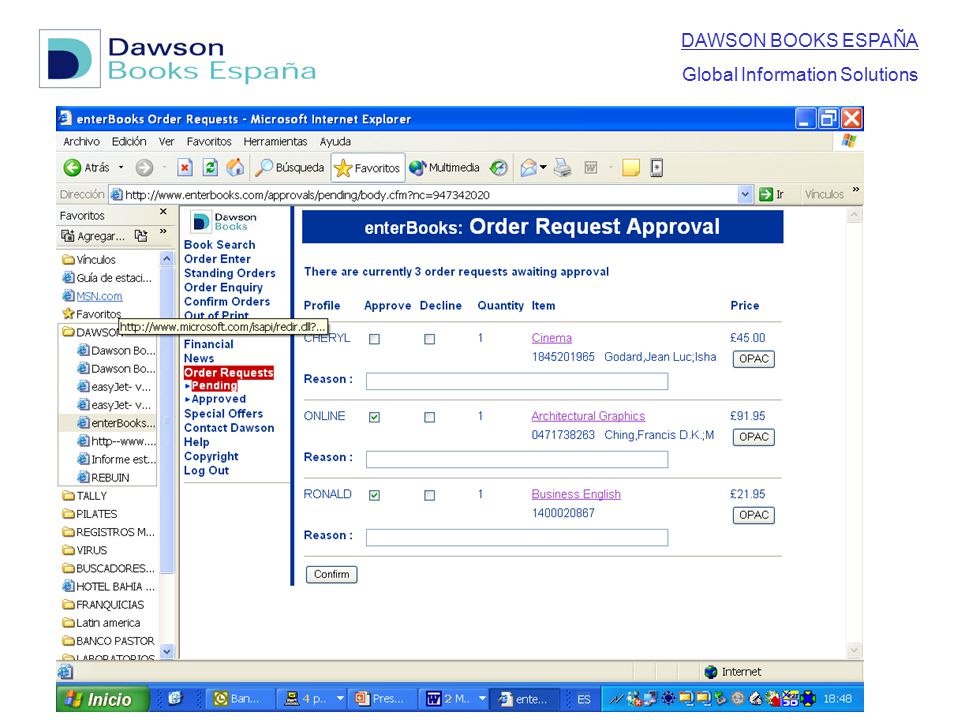Untick the Approve checkbox for RONALD
This screenshot has width=960, height=720.
374,495
